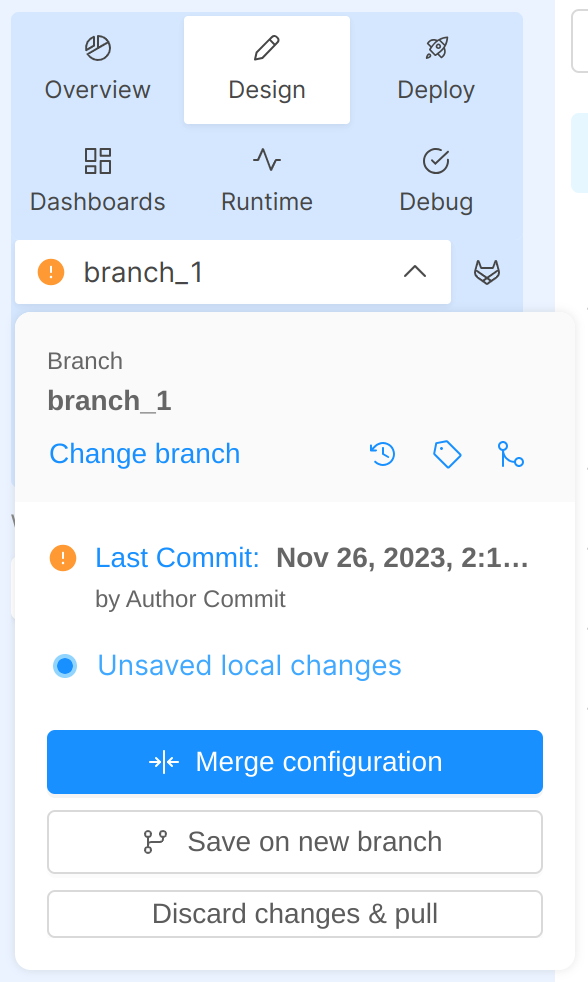Open the branch graph icon
The image size is (588, 982).
pyautogui.click(x=512, y=454)
